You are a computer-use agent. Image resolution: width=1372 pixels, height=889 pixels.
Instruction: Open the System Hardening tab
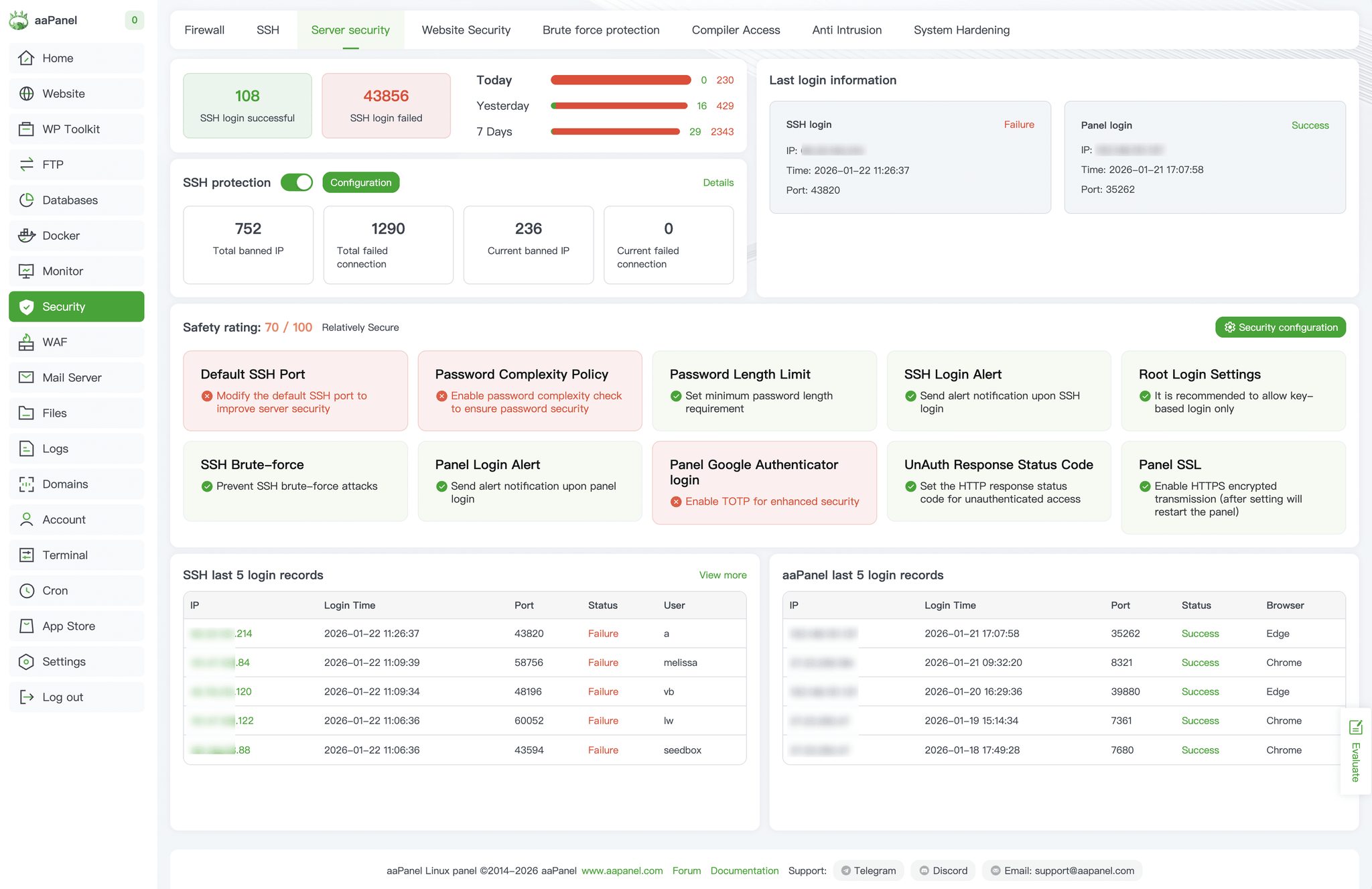point(961,30)
